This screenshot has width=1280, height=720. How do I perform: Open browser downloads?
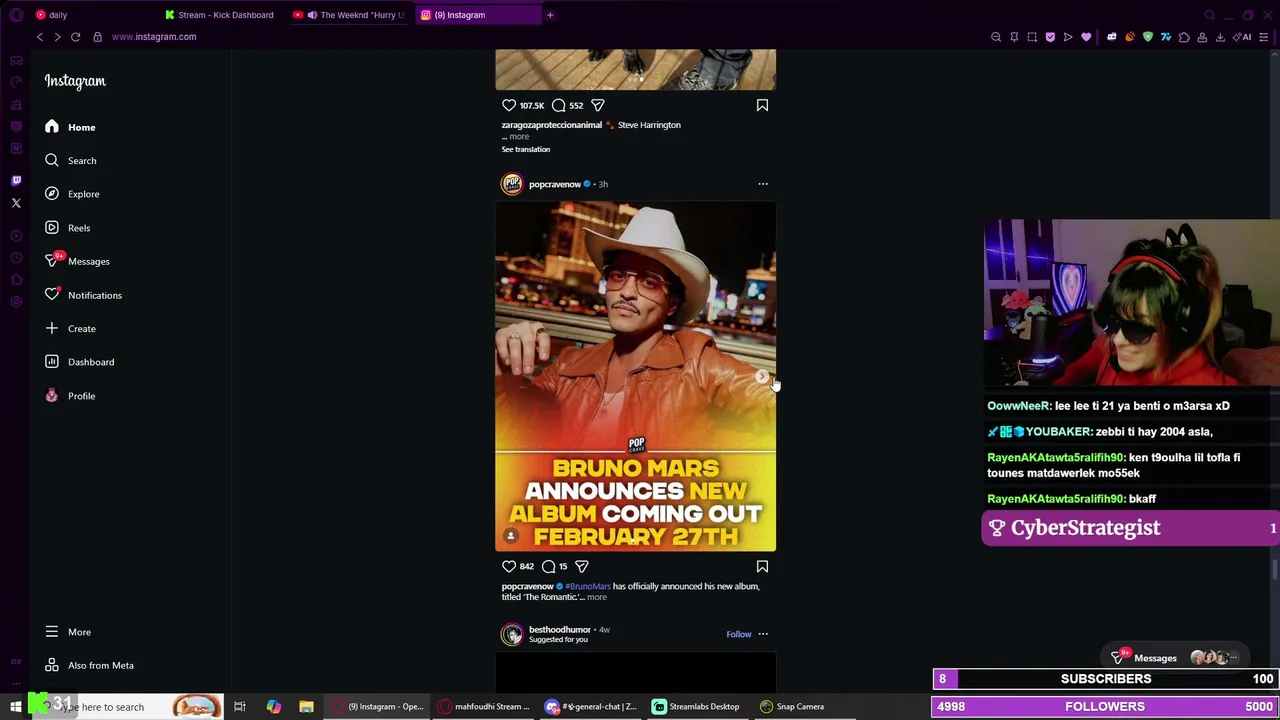[x=1220, y=37]
